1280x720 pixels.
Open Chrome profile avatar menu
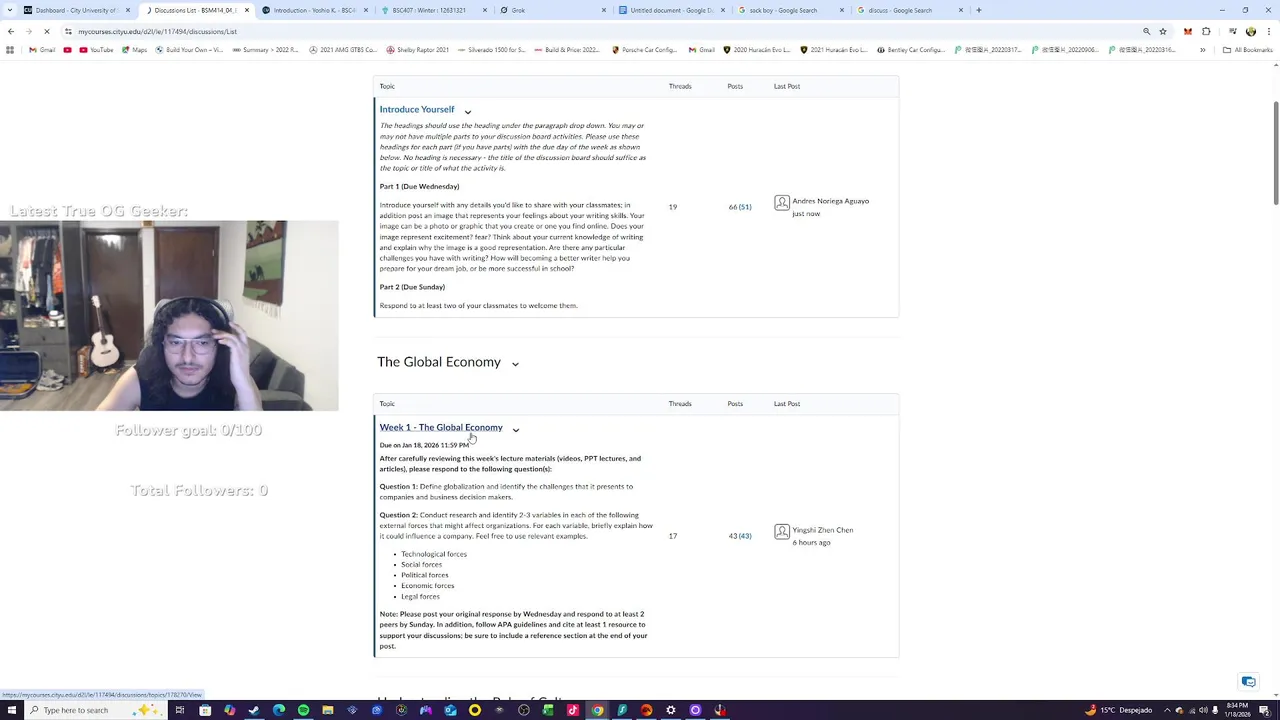click(x=1250, y=31)
